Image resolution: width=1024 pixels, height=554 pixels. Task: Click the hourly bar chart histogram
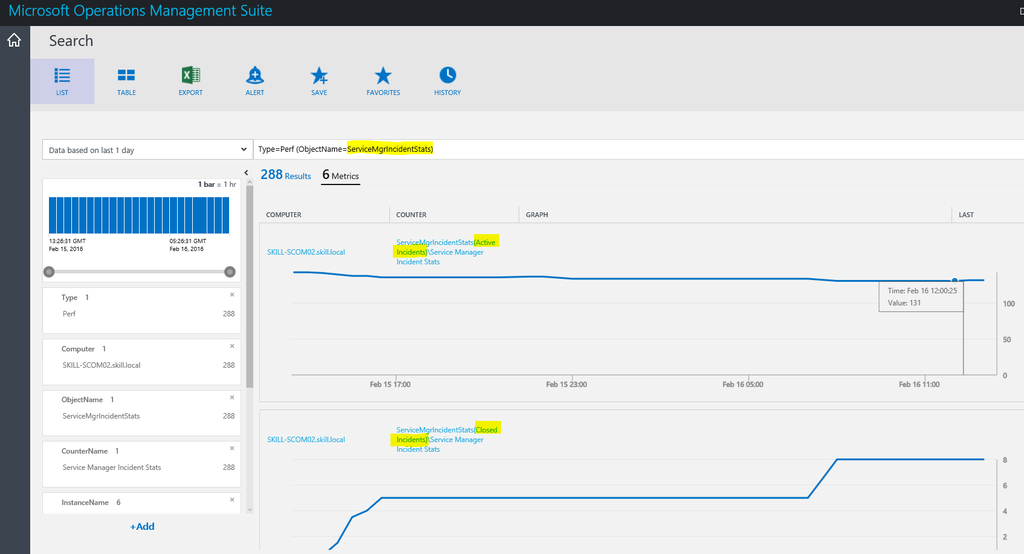(139, 215)
